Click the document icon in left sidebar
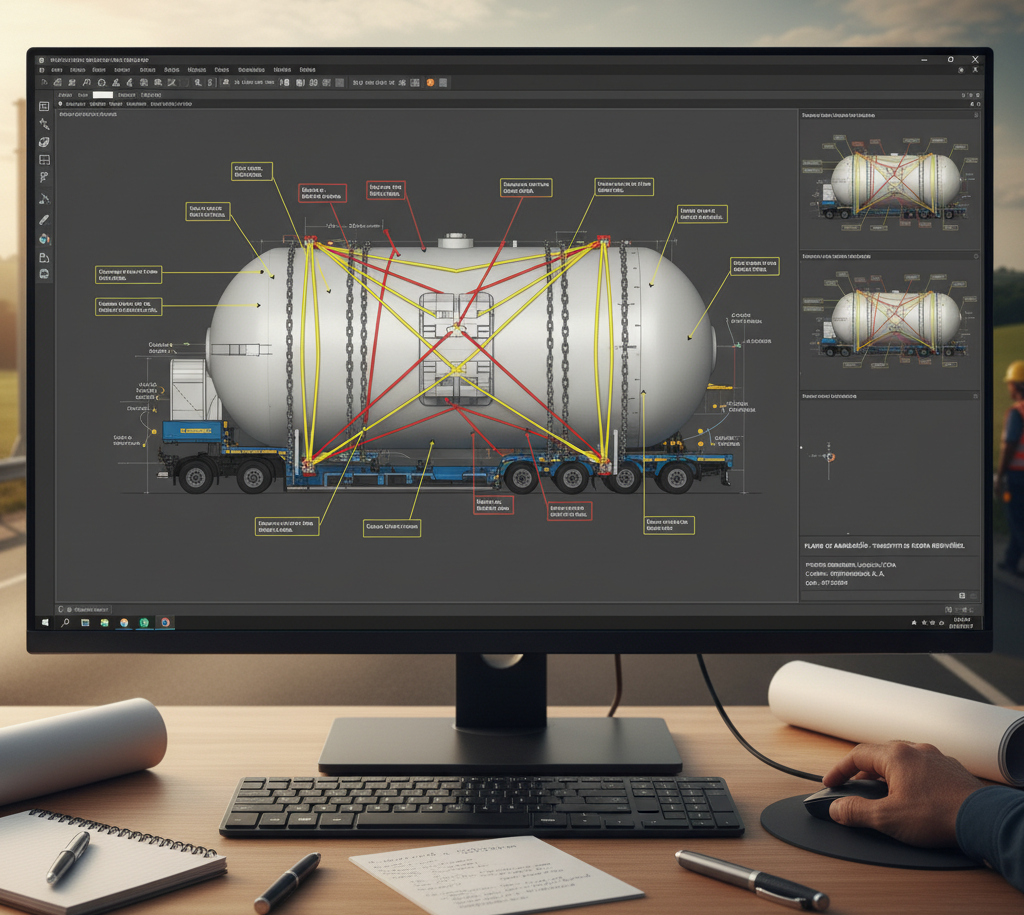The height and width of the screenshot is (915, 1024). pos(44,257)
